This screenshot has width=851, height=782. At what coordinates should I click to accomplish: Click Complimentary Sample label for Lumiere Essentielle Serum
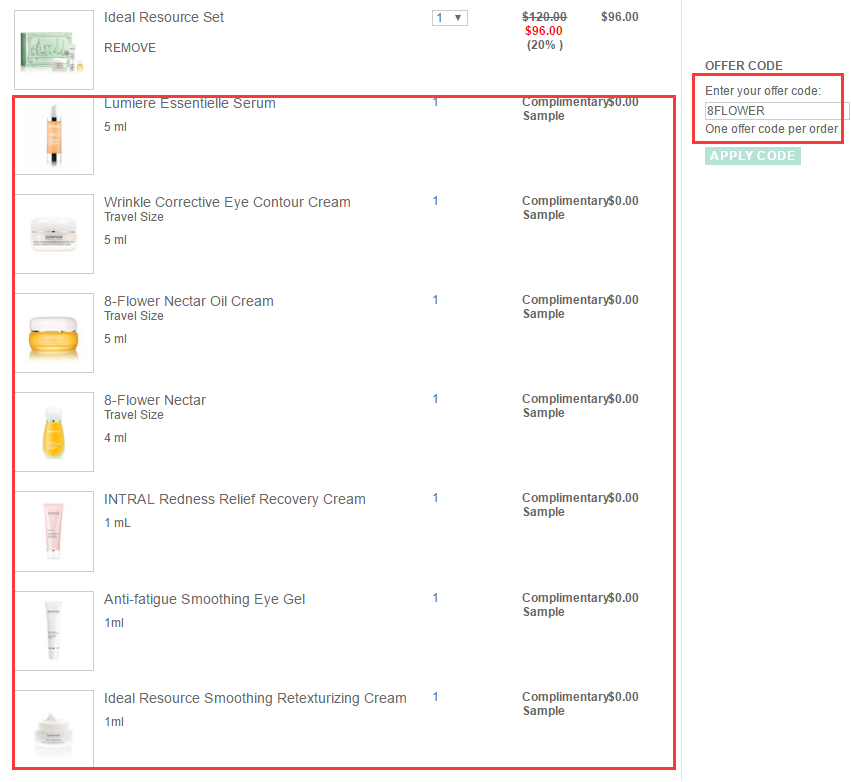(x=564, y=109)
